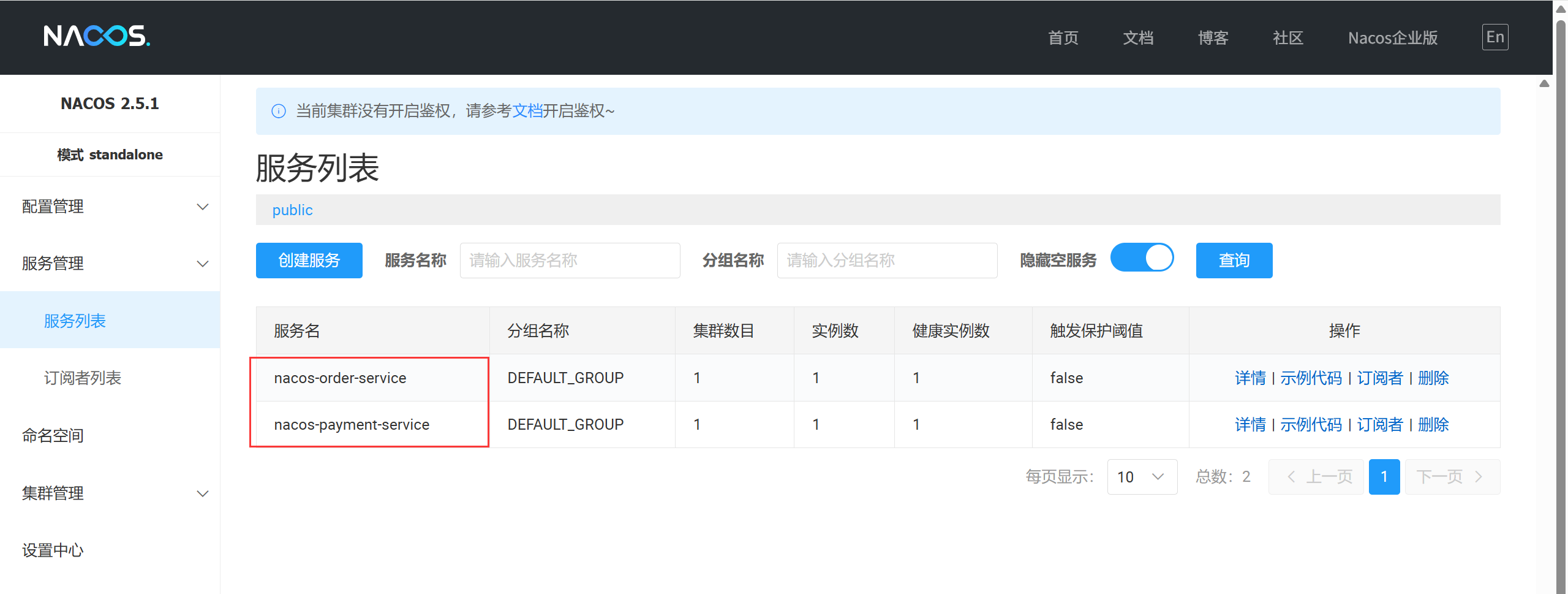This screenshot has height=594, width=1568.
Task: Select the public namespace tab
Action: coord(292,210)
